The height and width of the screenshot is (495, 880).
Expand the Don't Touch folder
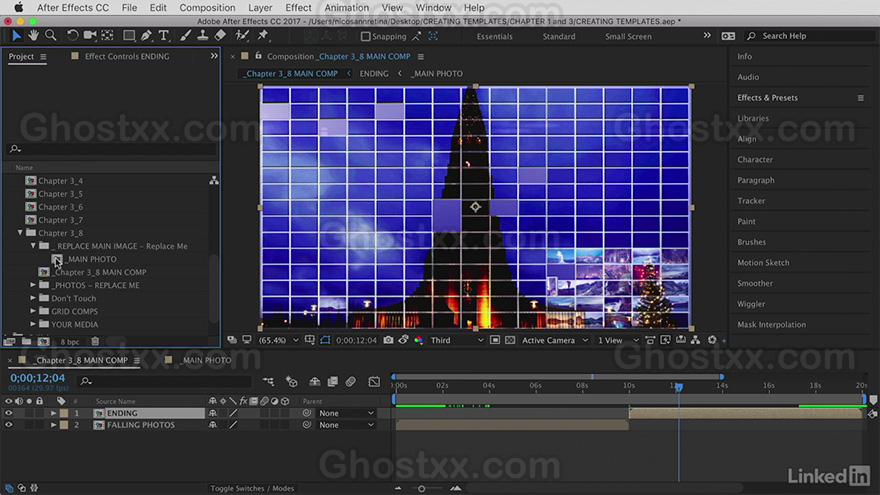click(33, 298)
